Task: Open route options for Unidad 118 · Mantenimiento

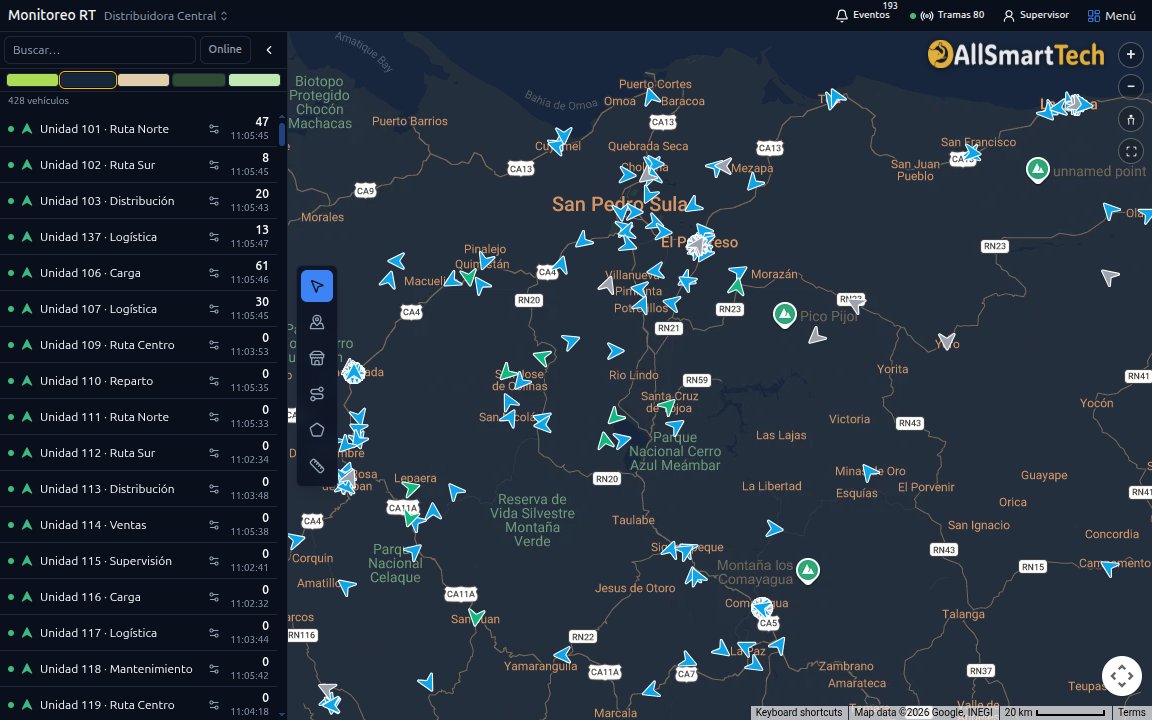Action: [214, 669]
